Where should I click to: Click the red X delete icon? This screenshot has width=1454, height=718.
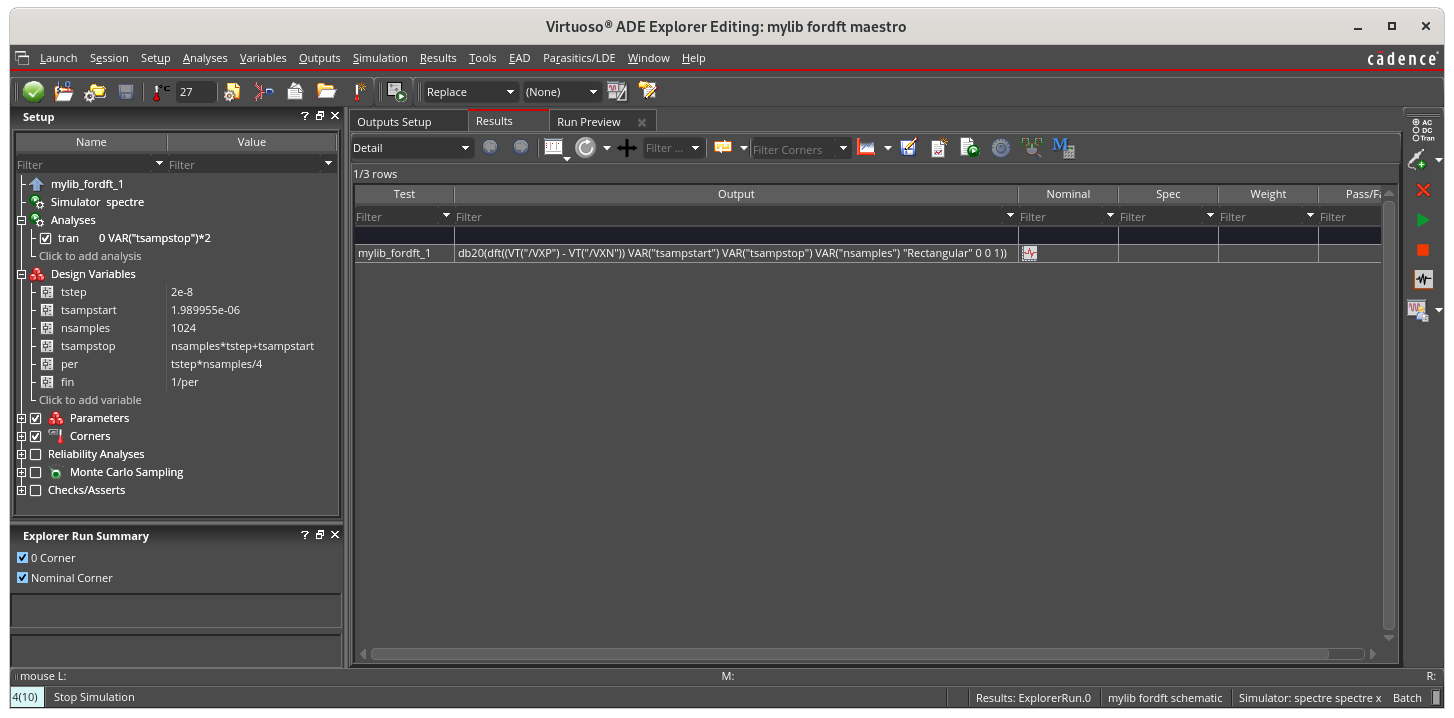1423,190
